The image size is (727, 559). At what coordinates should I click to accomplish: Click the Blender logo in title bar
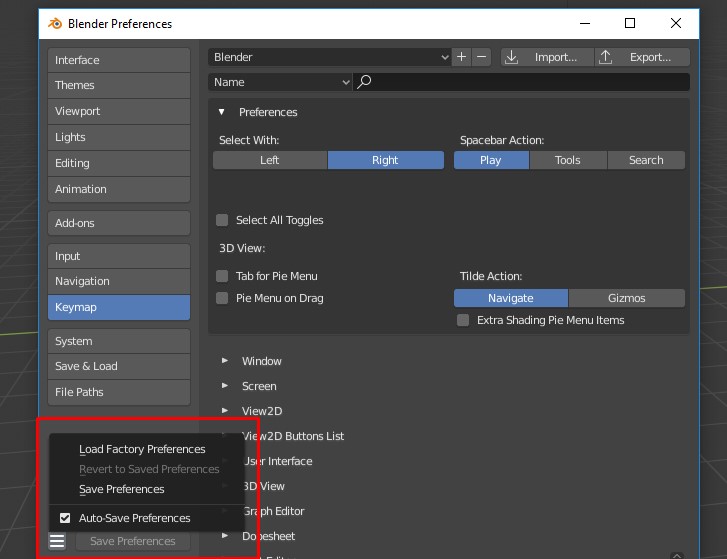(55, 23)
